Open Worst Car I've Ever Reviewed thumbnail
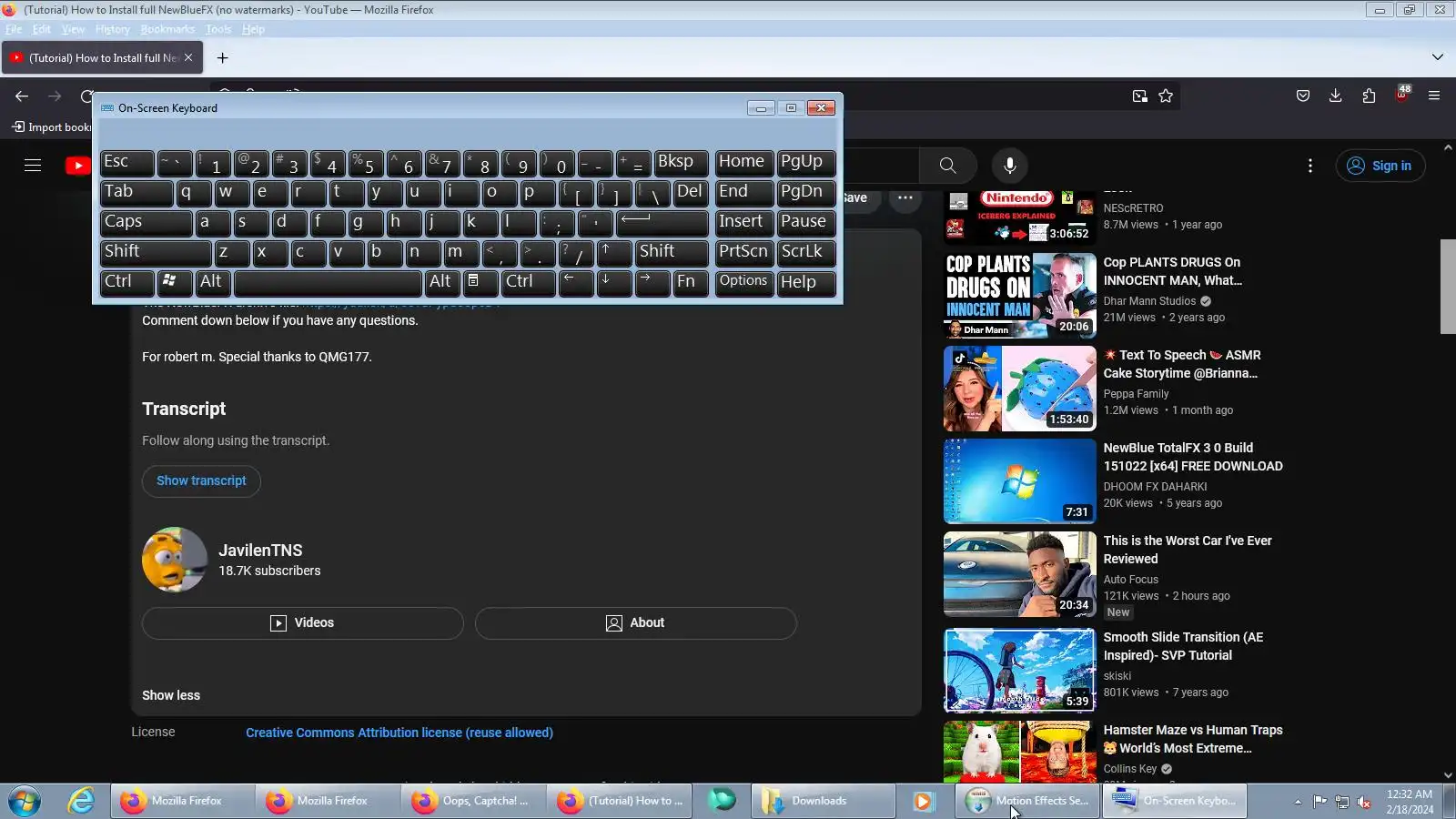The width and height of the screenshot is (1456, 819). [x=1020, y=574]
